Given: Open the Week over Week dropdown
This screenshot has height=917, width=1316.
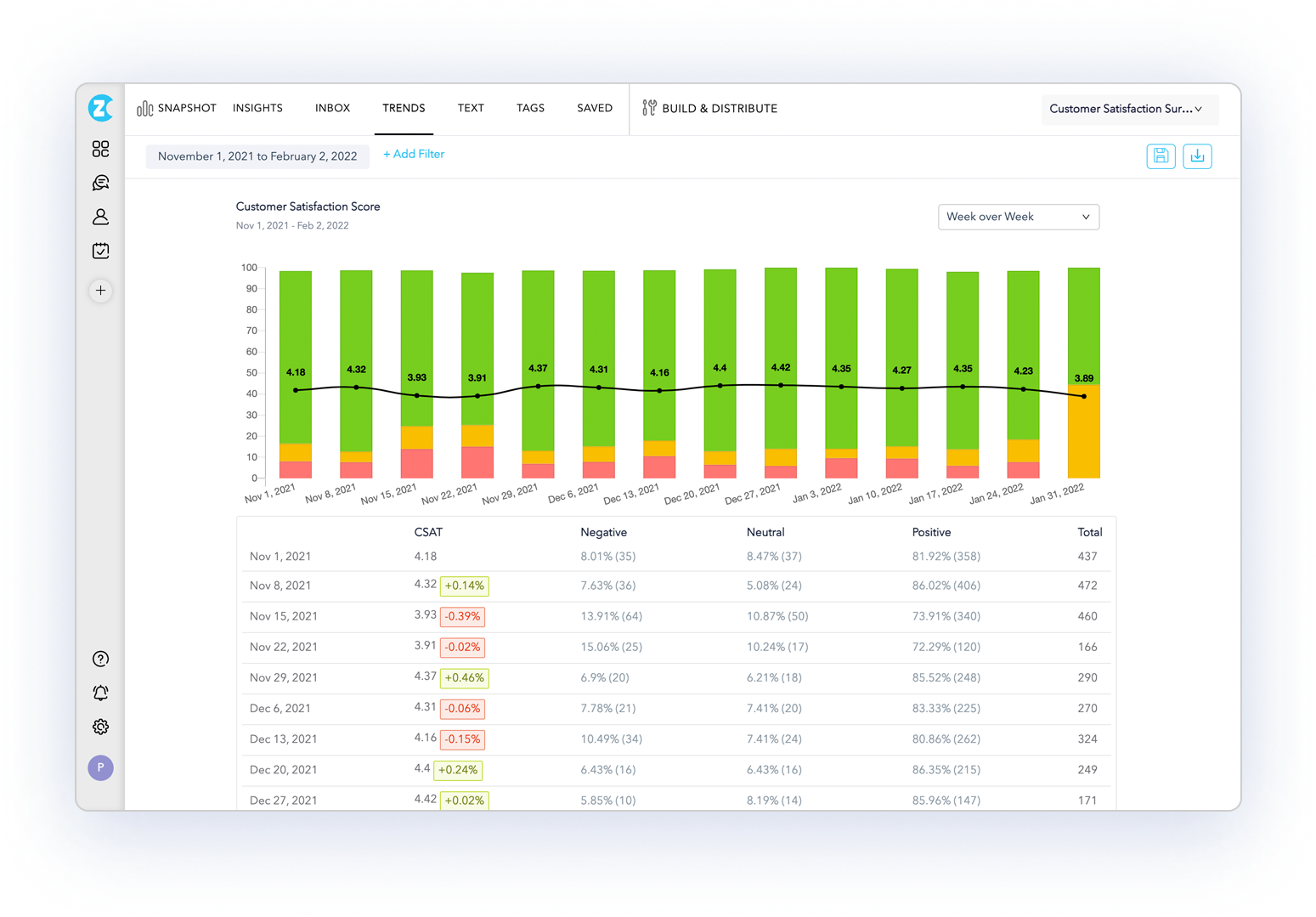Looking at the screenshot, I should tap(1018, 217).
